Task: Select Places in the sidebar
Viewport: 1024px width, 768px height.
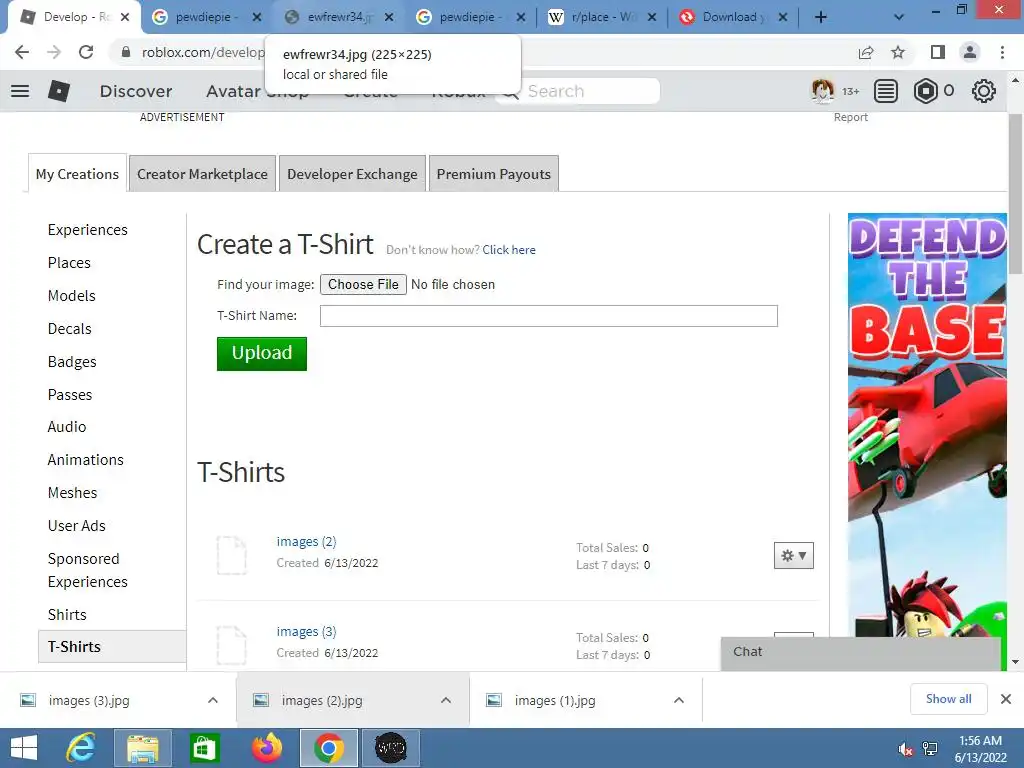Action: click(x=69, y=263)
